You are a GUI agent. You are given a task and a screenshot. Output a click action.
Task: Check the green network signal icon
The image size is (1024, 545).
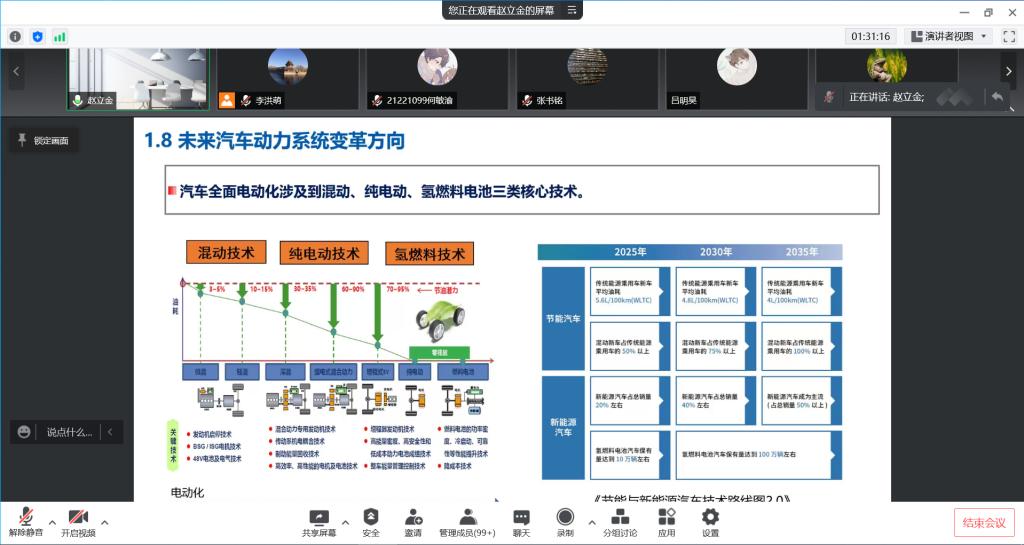tap(59, 37)
